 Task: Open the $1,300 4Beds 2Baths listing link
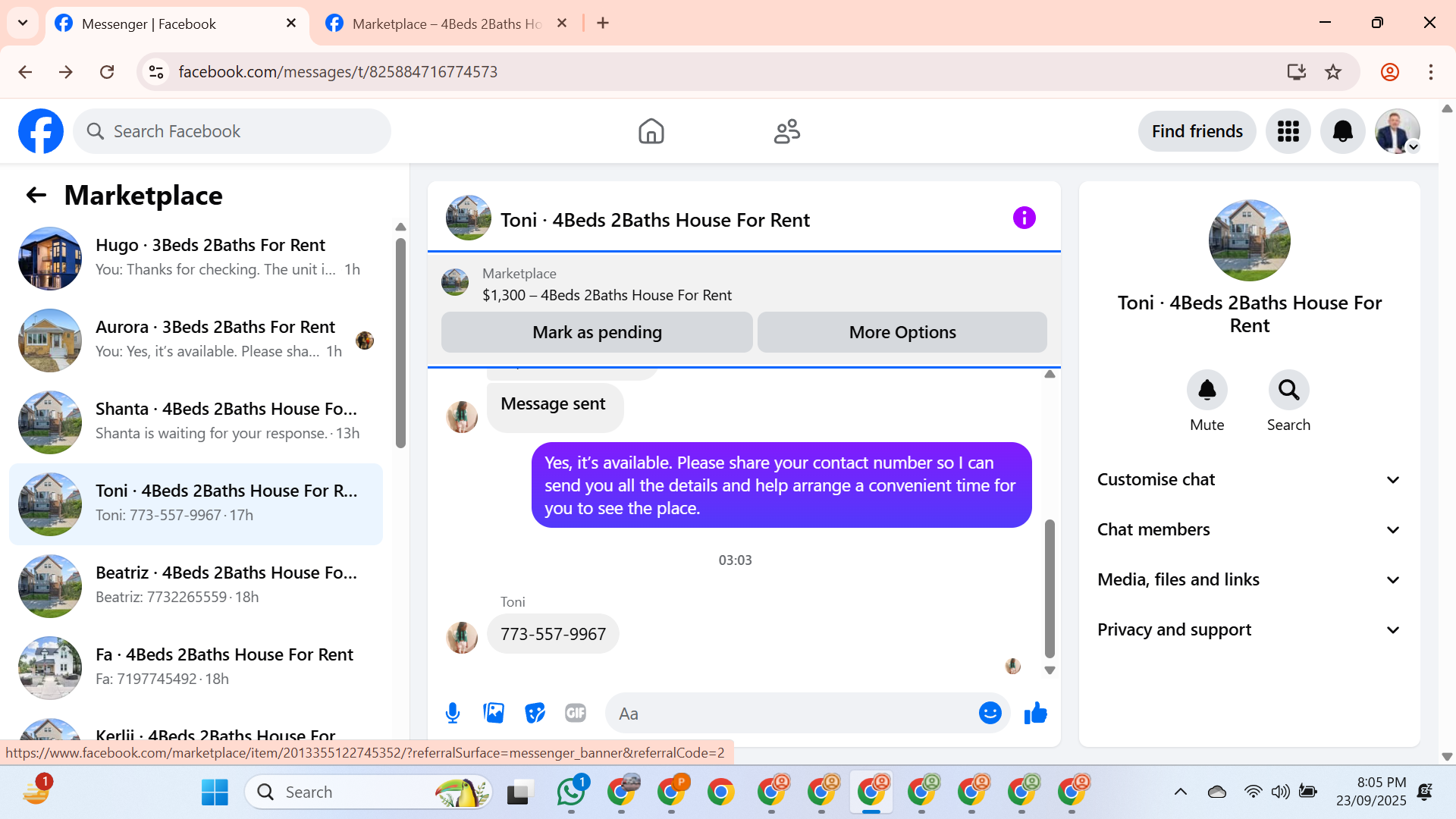(607, 295)
